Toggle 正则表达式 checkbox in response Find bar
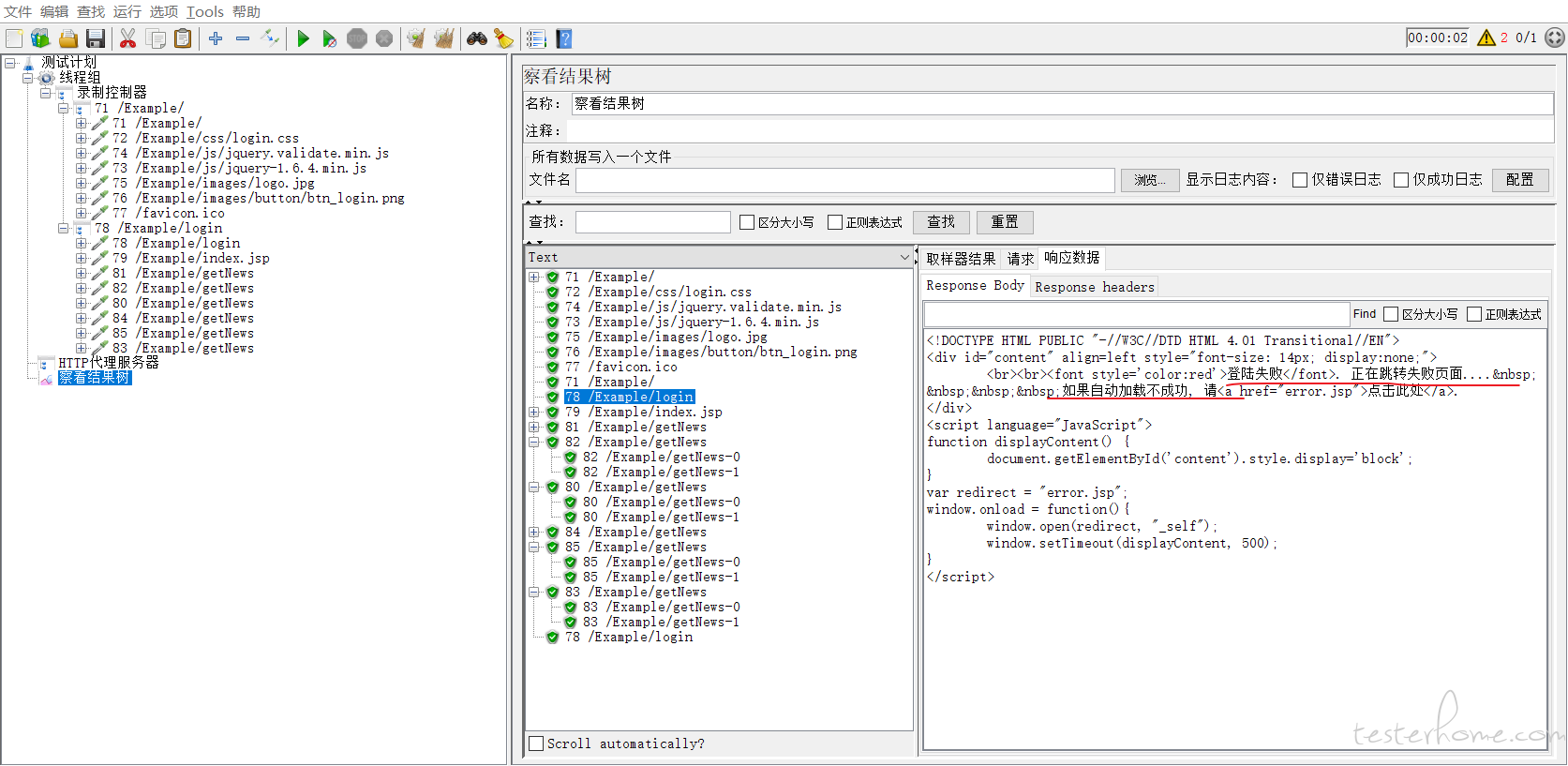The width and height of the screenshot is (1568, 766). (1474, 314)
